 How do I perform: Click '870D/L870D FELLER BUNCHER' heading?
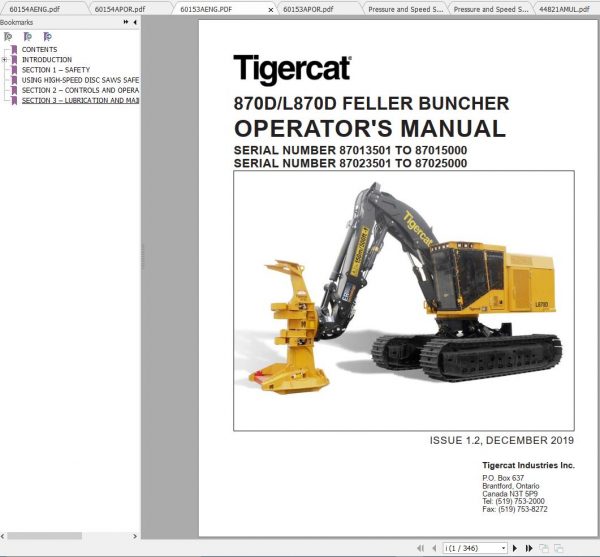[371, 104]
